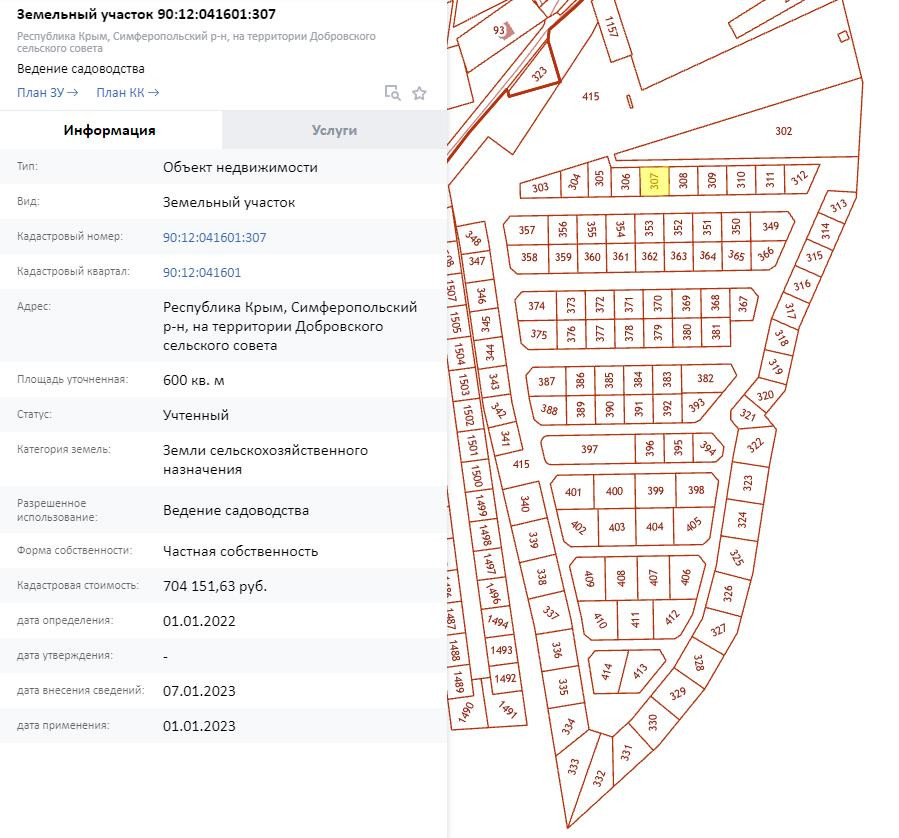Viewport: 899px width, 838px height.
Task: Add parcel to favorites with star icon
Action: tap(420, 93)
